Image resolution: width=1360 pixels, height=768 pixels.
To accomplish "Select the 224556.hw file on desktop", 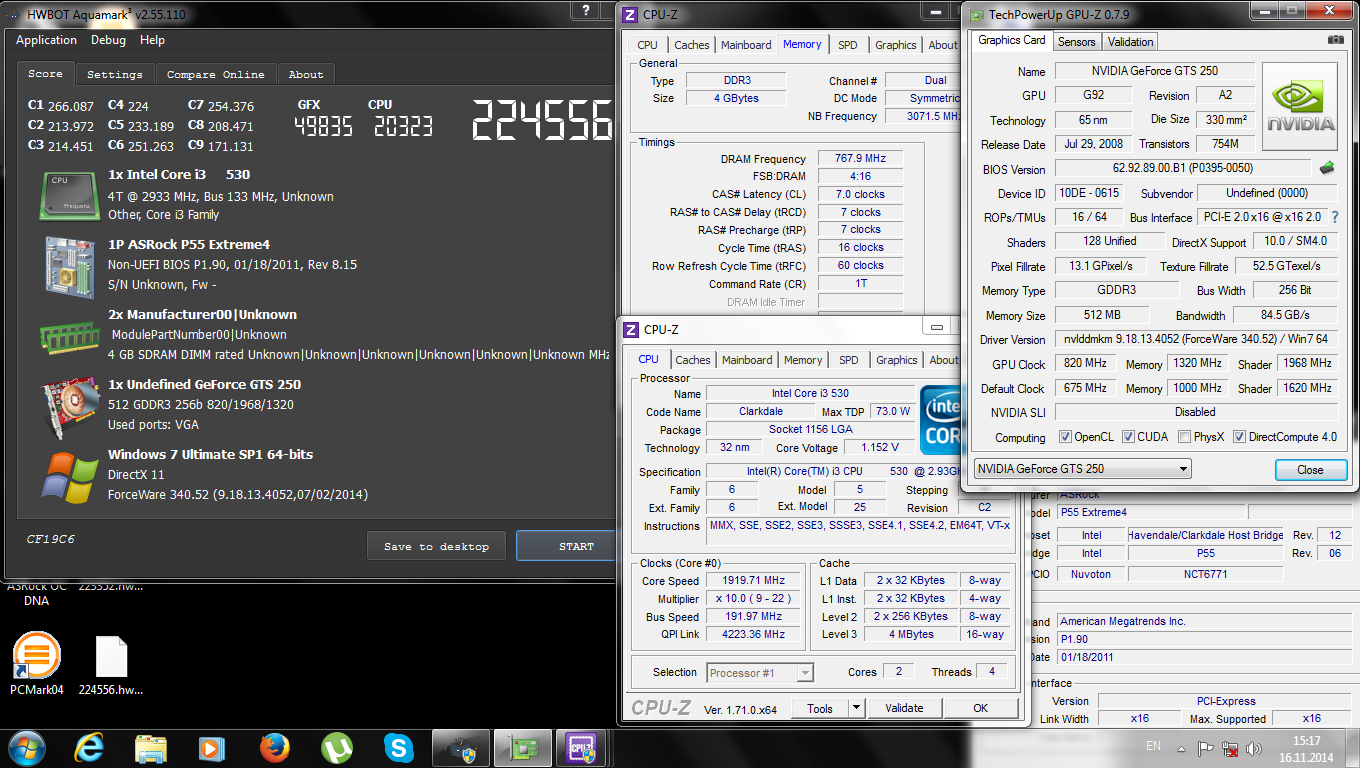I will click(111, 664).
